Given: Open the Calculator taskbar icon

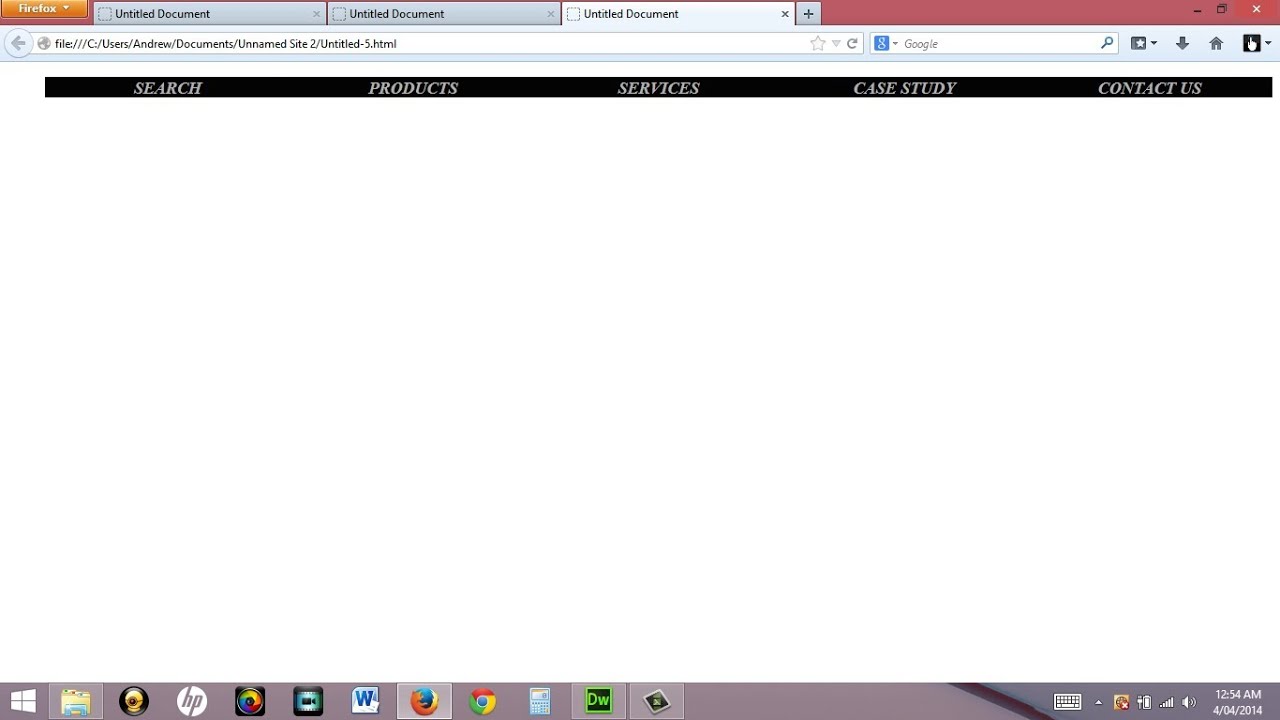Looking at the screenshot, I should tap(540, 701).
